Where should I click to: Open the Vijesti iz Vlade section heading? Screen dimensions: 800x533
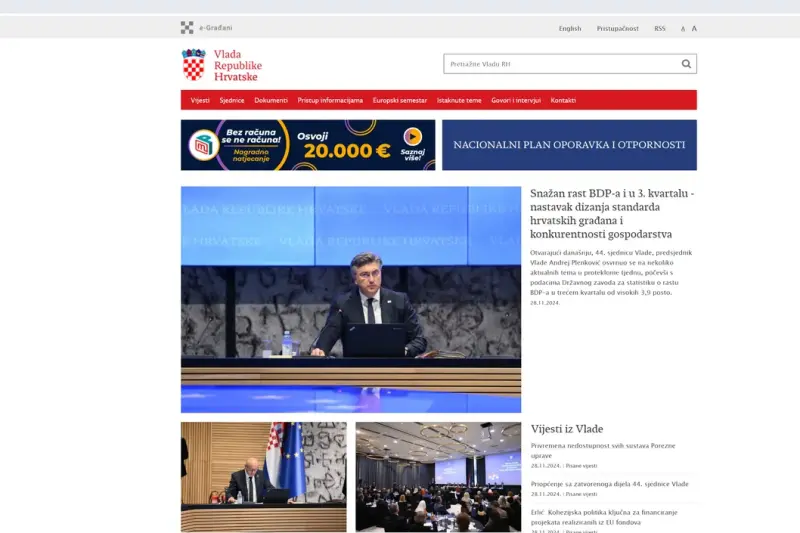click(567, 429)
